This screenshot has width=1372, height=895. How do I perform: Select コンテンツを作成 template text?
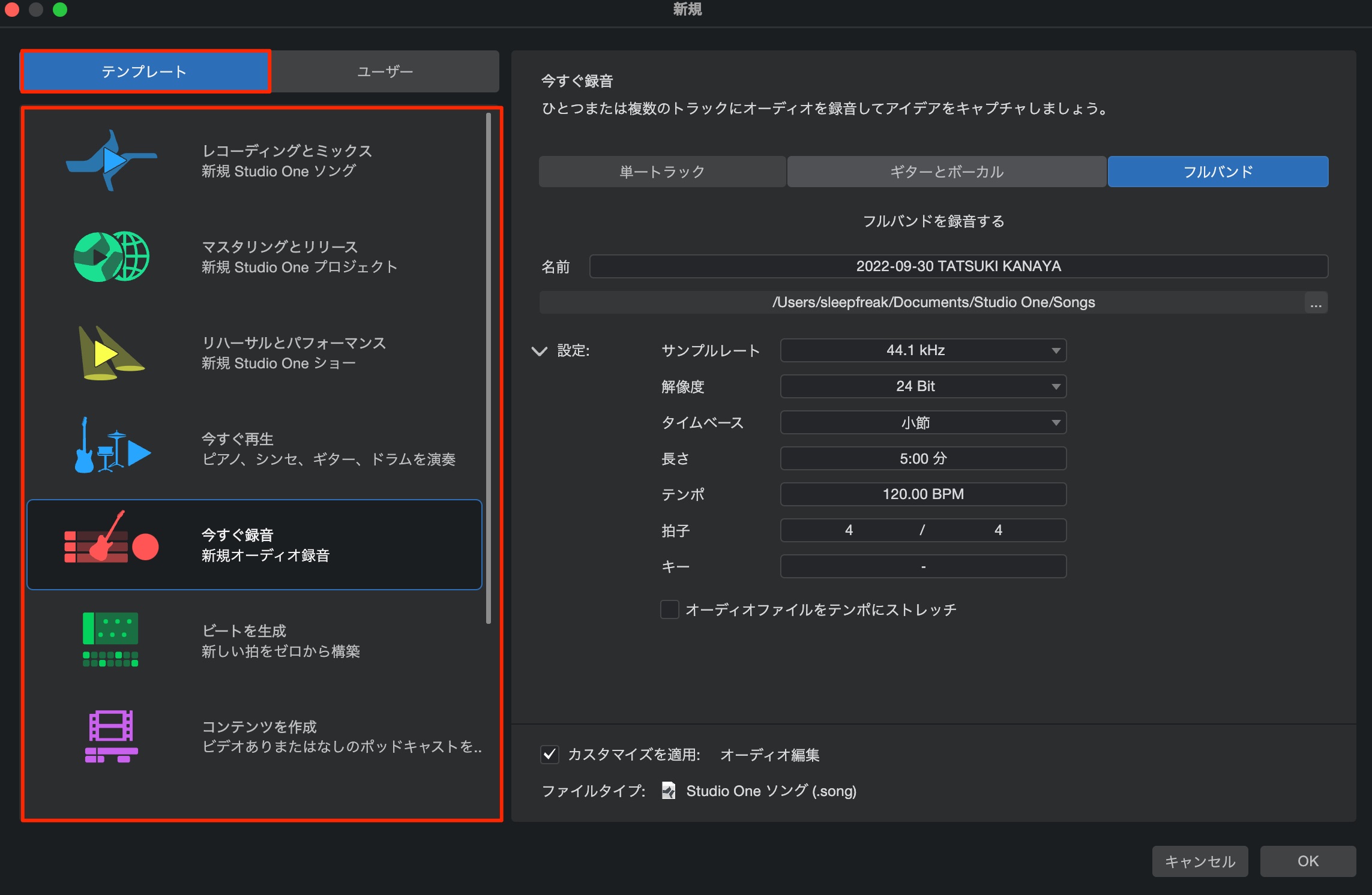(259, 726)
